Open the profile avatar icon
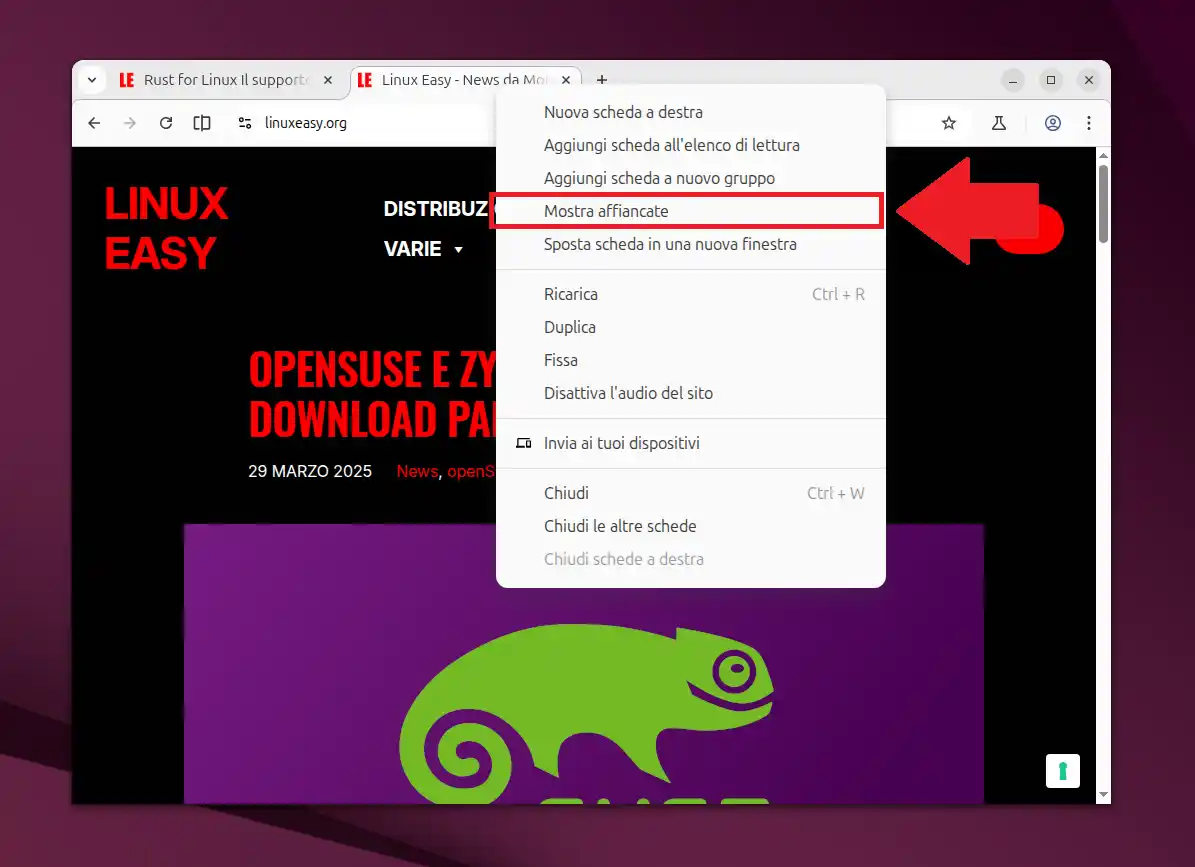 tap(1052, 123)
